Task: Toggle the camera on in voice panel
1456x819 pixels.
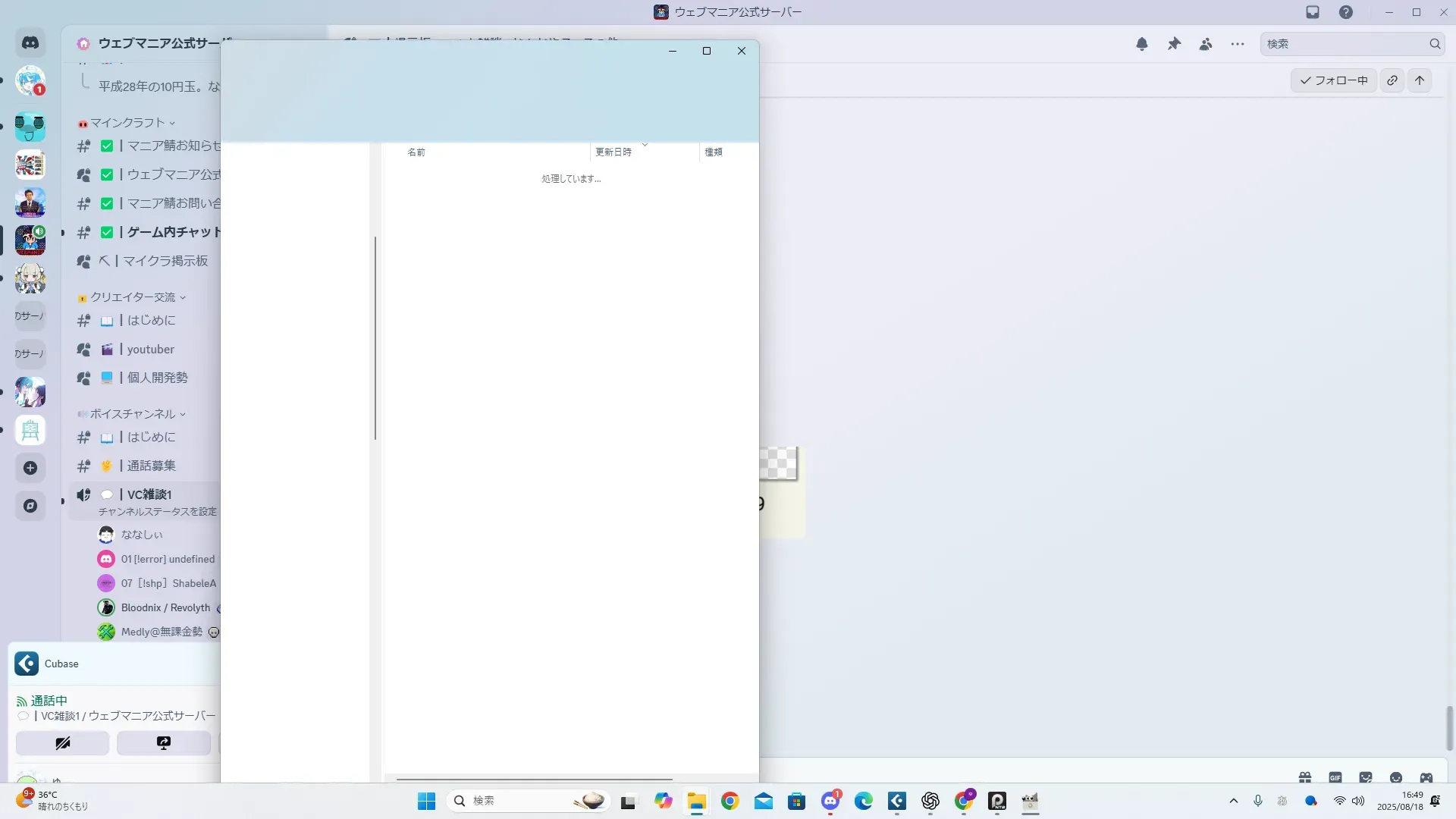Action: pos(62,743)
